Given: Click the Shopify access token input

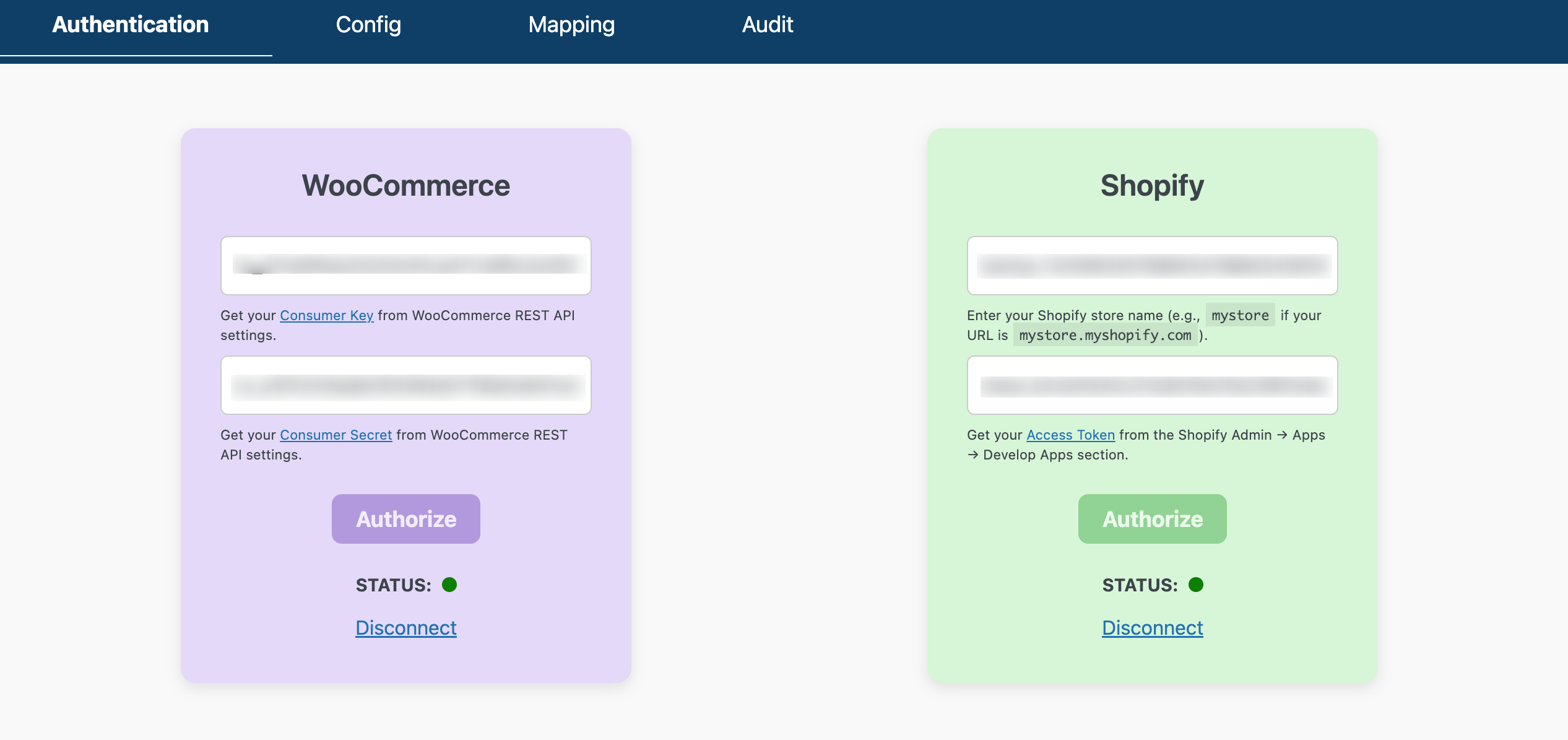Looking at the screenshot, I should coord(1152,385).
